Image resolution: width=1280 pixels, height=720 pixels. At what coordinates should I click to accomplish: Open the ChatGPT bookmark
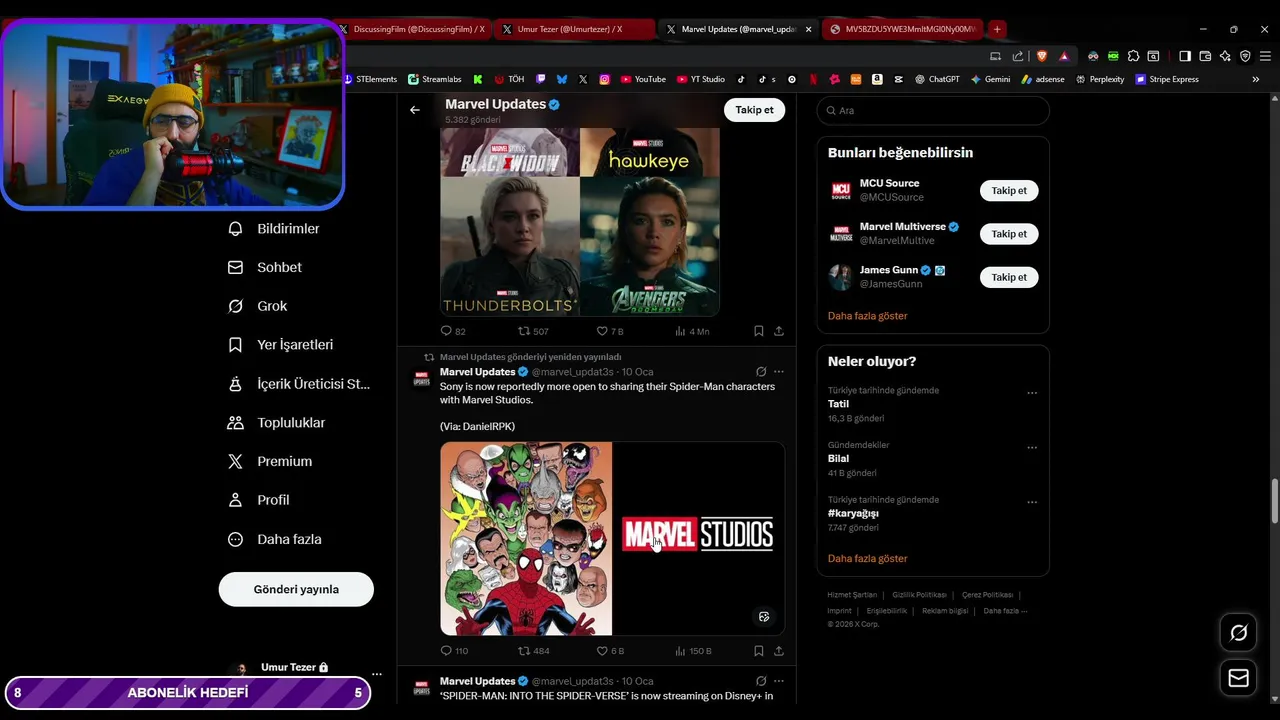tap(937, 79)
